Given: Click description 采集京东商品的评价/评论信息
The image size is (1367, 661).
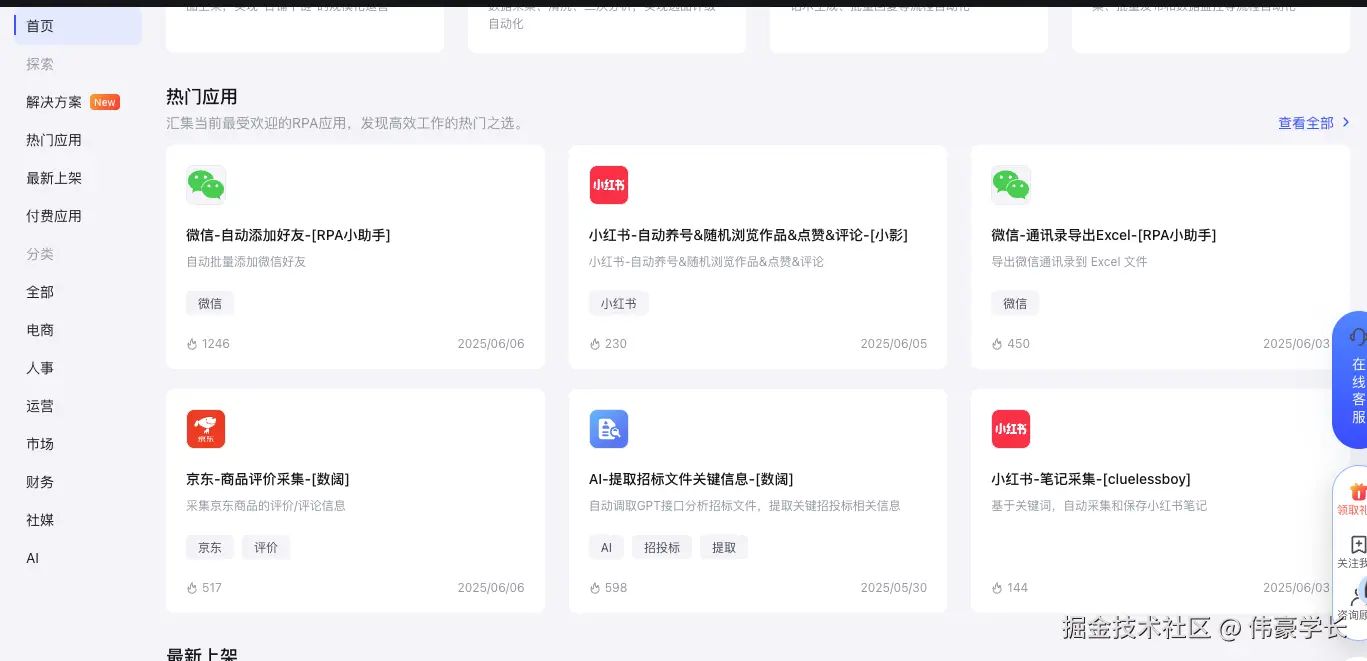Looking at the screenshot, I should coord(266,506).
